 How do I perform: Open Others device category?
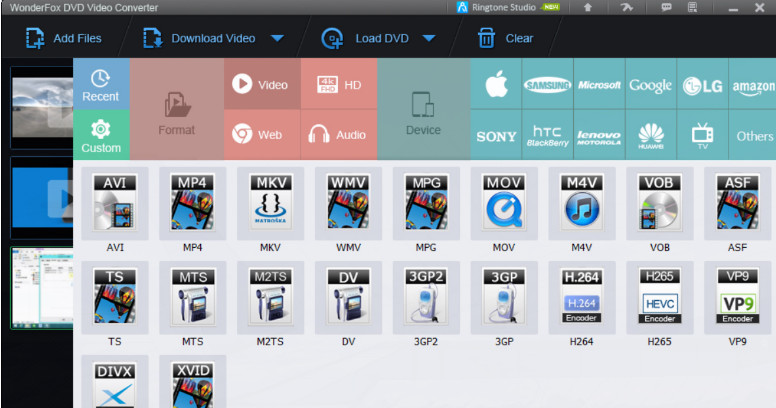pos(752,135)
